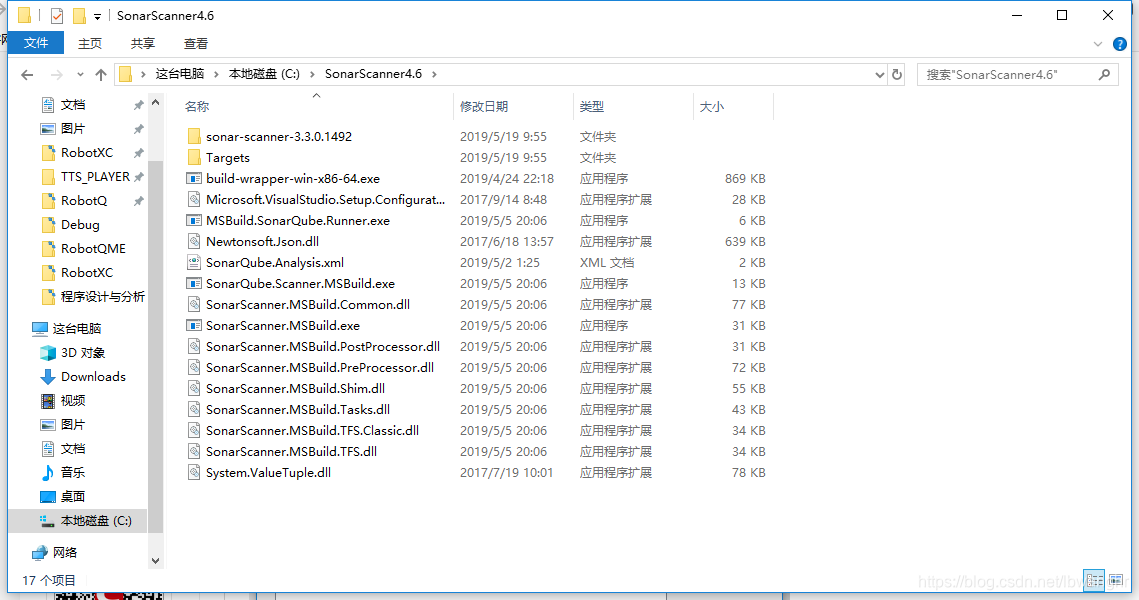Open the address bar history dropdown
The image size is (1139, 600).
[x=879, y=74]
